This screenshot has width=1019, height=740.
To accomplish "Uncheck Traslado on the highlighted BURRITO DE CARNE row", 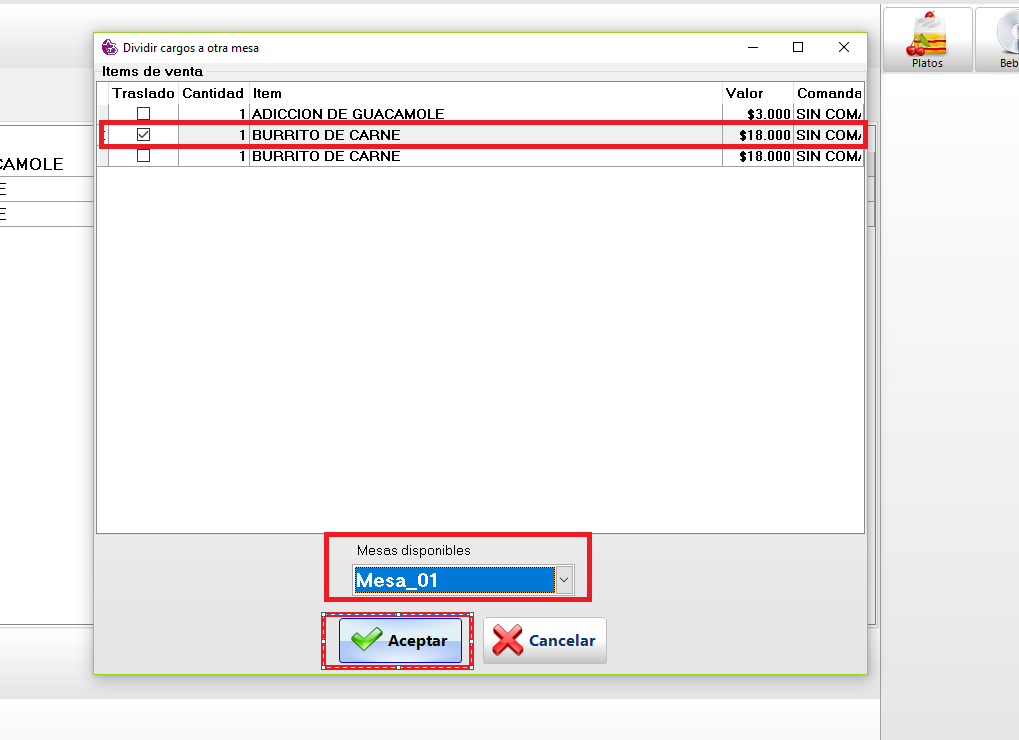I will coord(144,135).
